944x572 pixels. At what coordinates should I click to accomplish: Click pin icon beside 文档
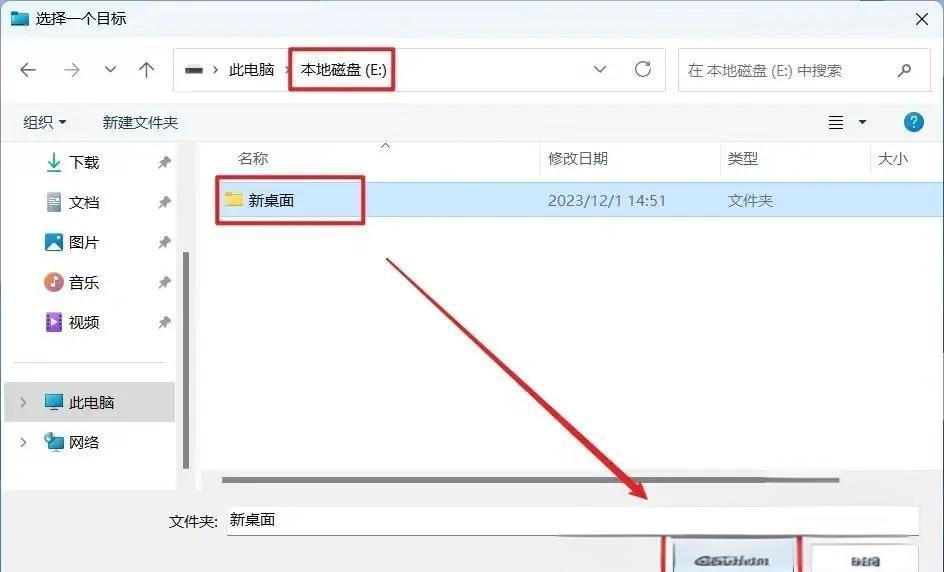click(x=164, y=202)
